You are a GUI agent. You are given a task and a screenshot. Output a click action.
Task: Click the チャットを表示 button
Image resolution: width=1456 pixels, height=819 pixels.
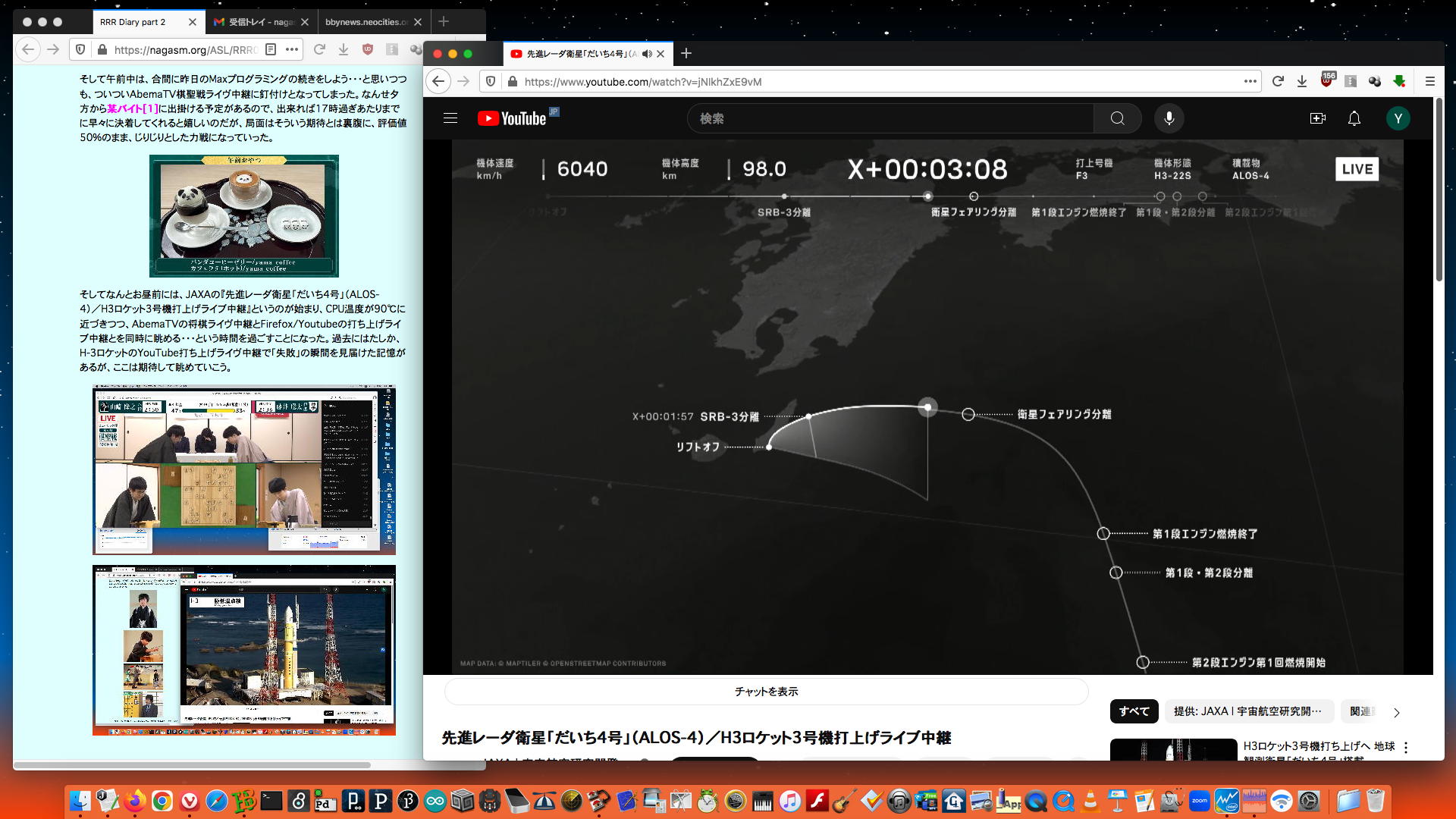766,692
